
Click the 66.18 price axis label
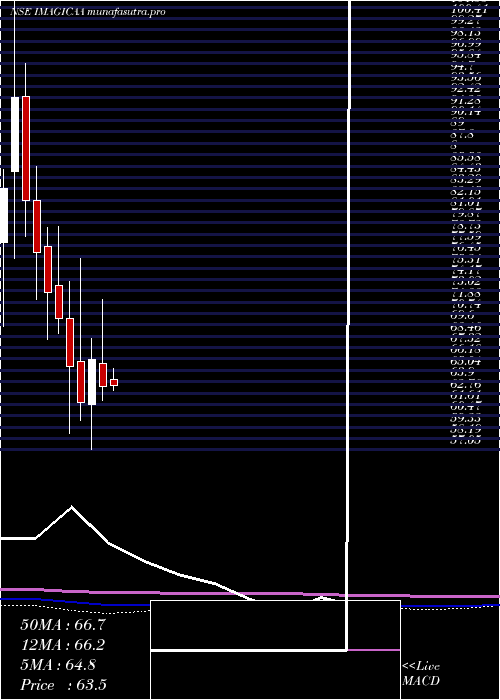coord(466,350)
